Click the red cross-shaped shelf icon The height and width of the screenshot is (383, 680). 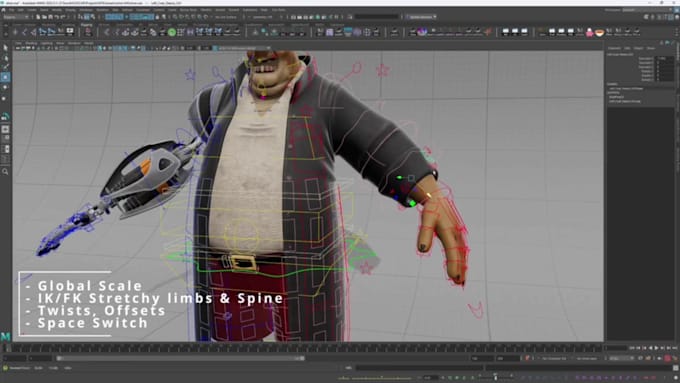click(x=488, y=32)
